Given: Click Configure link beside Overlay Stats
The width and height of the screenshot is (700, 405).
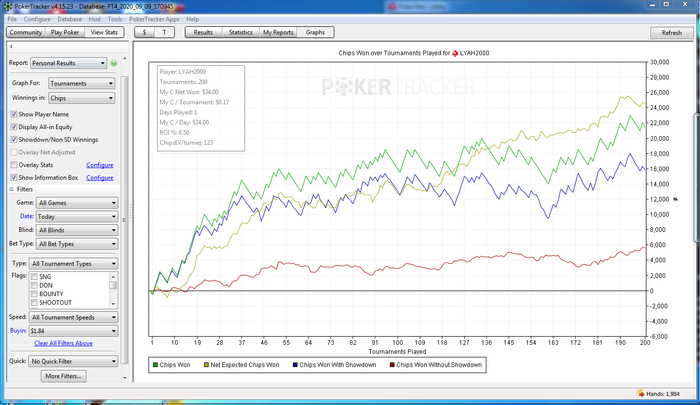Looking at the screenshot, I should (100, 165).
